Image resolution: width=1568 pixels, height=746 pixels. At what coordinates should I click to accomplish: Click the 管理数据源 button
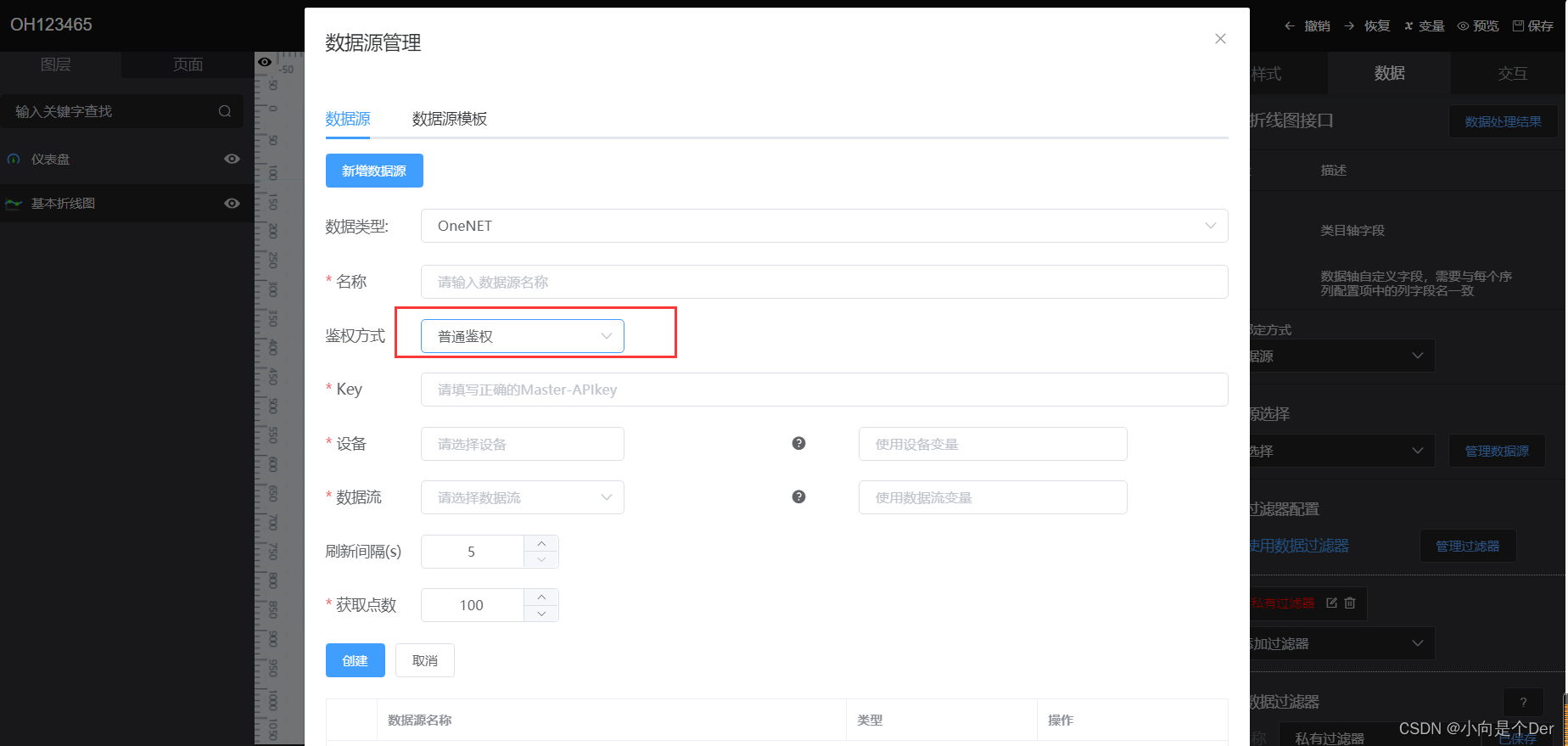pos(1497,451)
